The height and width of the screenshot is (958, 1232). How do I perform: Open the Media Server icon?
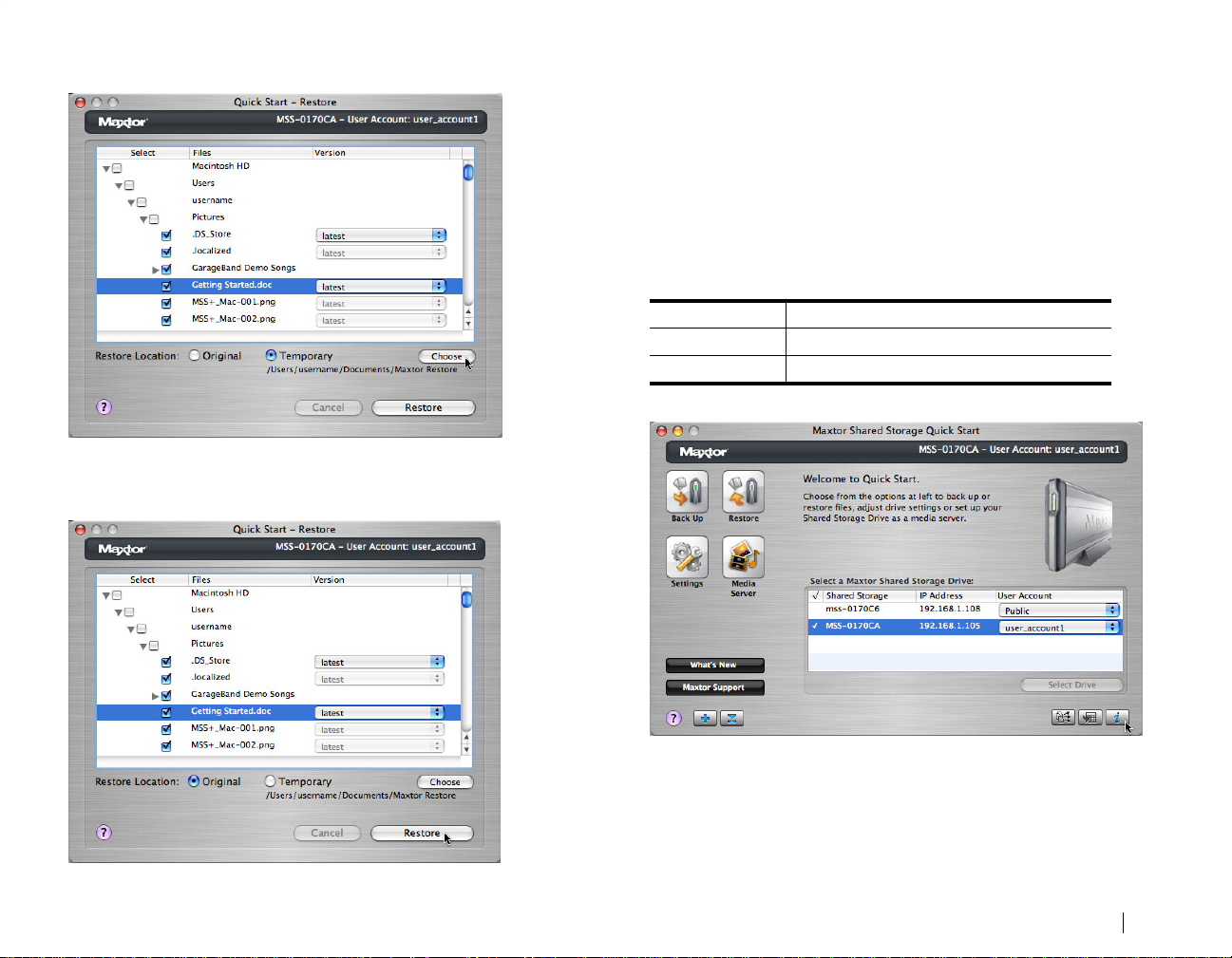click(x=743, y=557)
